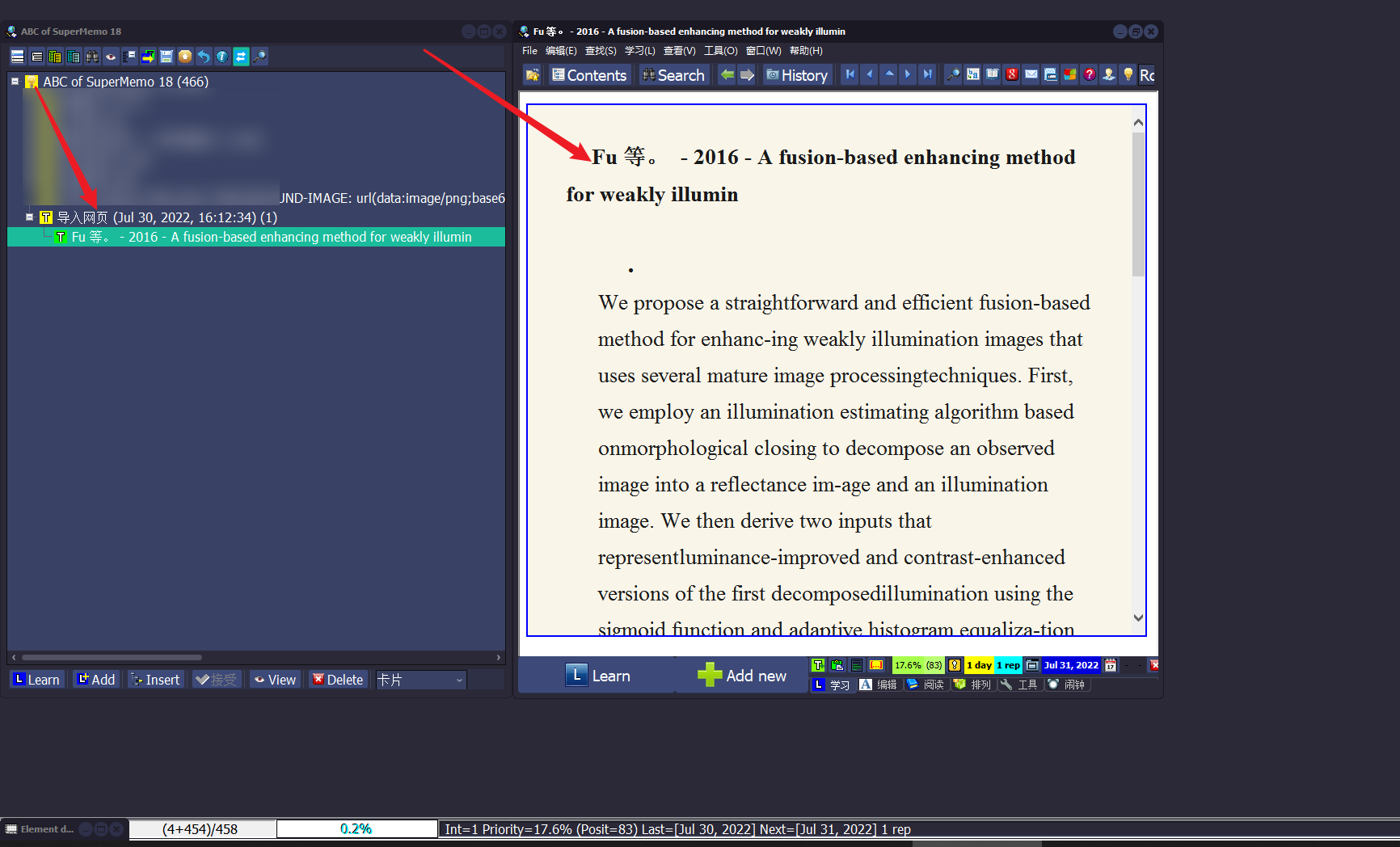The image size is (1400, 847).
Task: Open the 卡片 dropdown next to Delete
Action: pos(458,679)
